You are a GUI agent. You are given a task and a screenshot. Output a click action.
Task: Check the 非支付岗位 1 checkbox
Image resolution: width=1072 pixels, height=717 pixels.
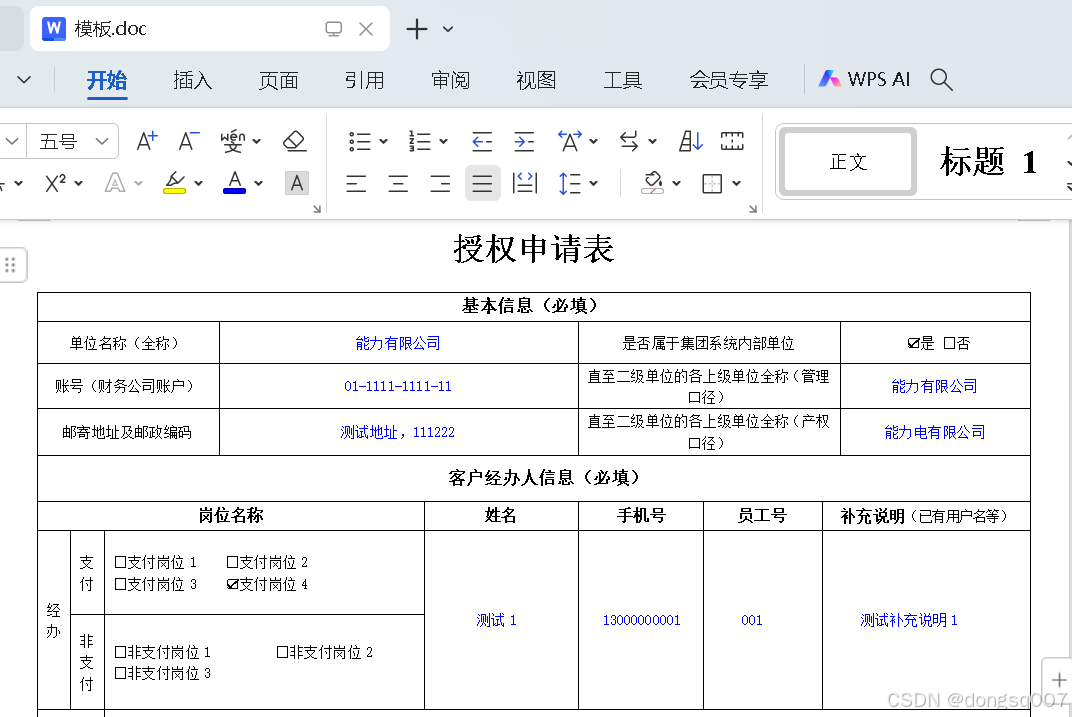[x=120, y=651]
